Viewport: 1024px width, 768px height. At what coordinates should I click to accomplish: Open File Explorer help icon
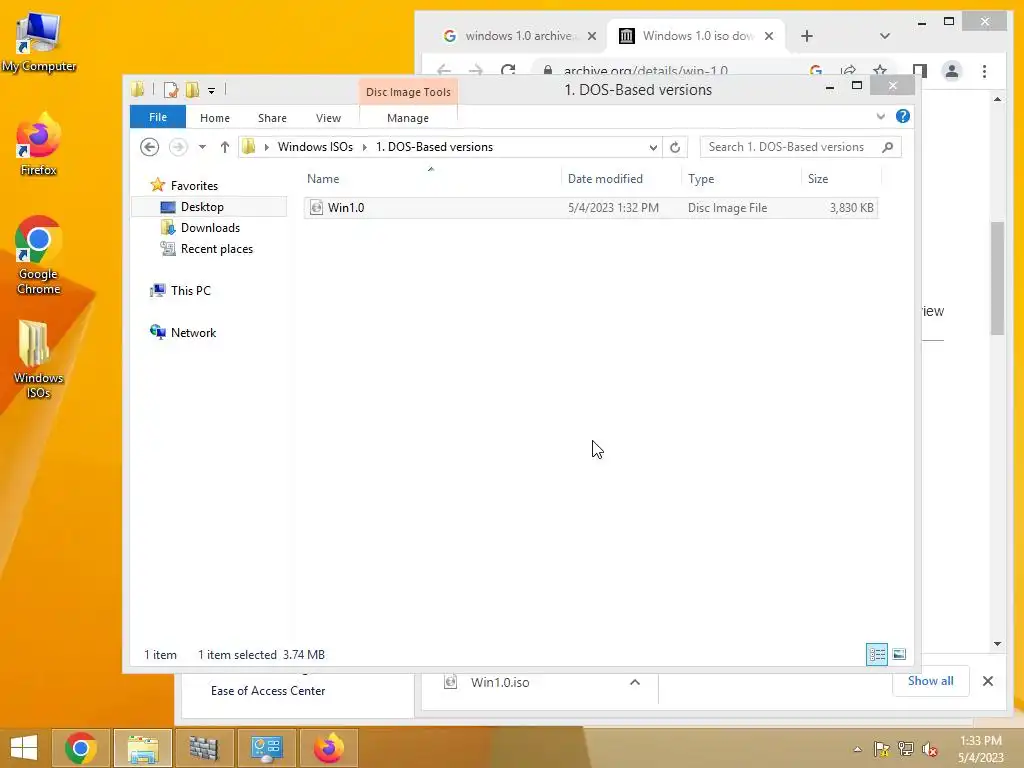[903, 116]
